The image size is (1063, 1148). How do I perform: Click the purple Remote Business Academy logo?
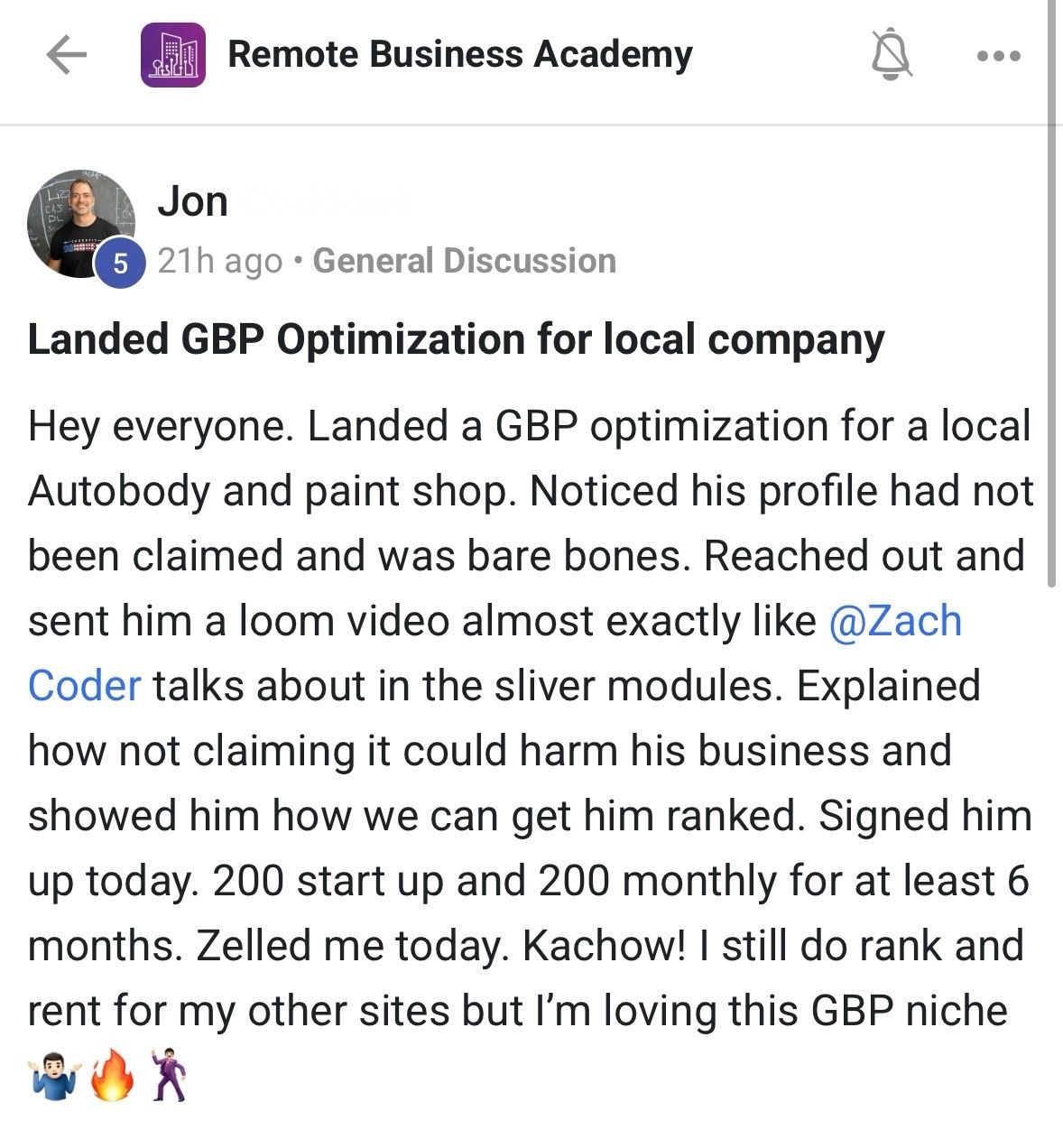click(x=173, y=55)
